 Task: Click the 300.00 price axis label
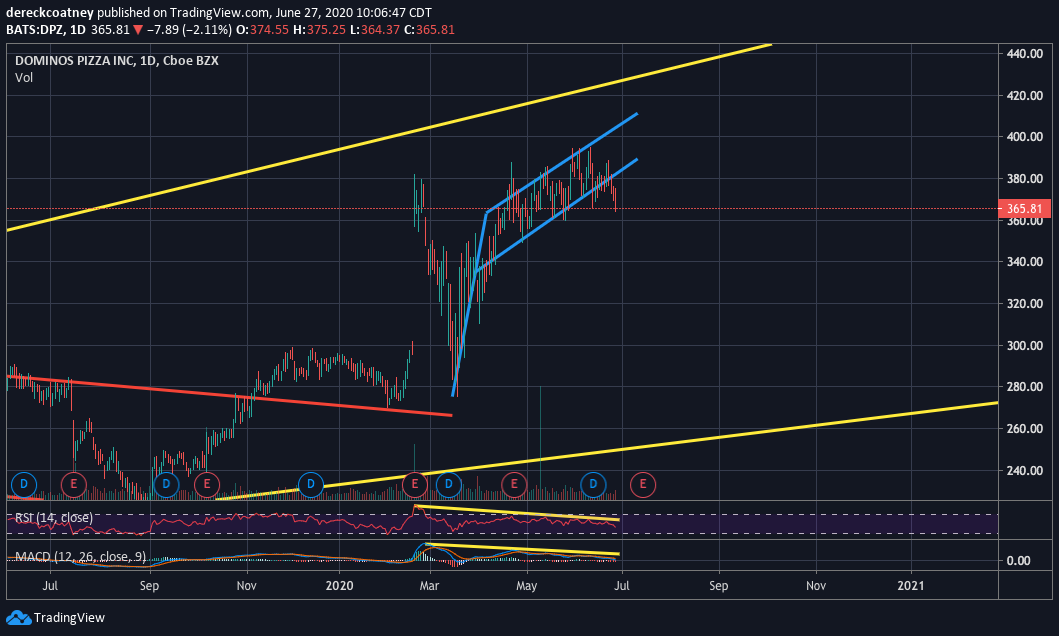click(x=1025, y=346)
